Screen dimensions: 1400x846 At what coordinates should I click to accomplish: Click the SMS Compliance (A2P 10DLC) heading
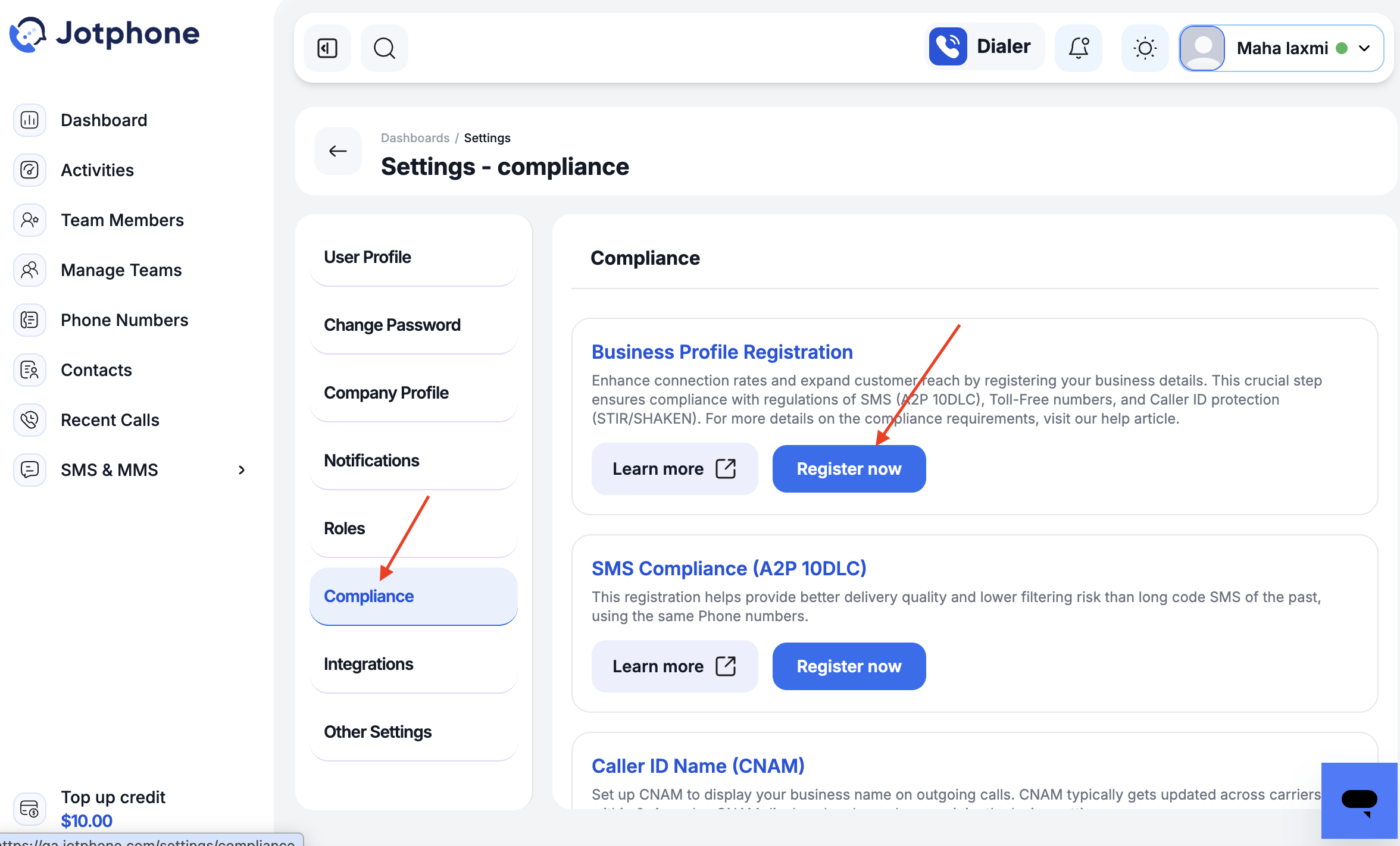point(729,569)
